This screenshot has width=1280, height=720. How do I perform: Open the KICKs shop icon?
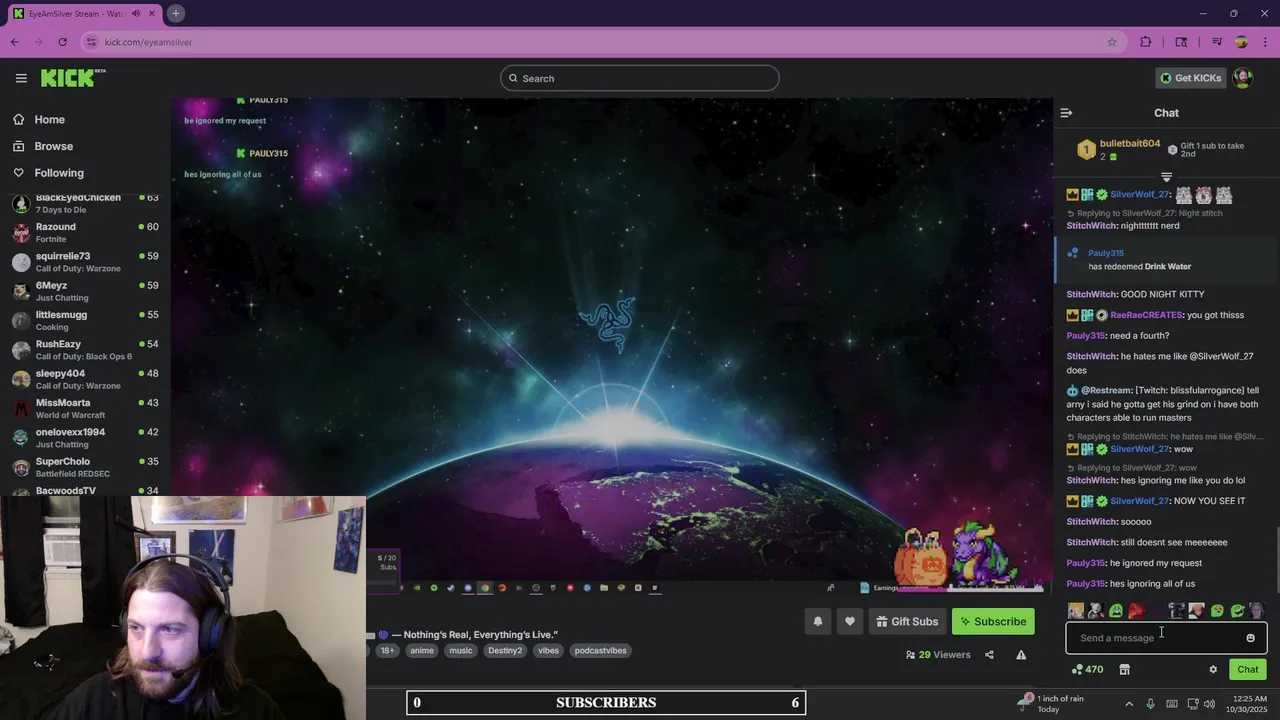click(x=1124, y=670)
